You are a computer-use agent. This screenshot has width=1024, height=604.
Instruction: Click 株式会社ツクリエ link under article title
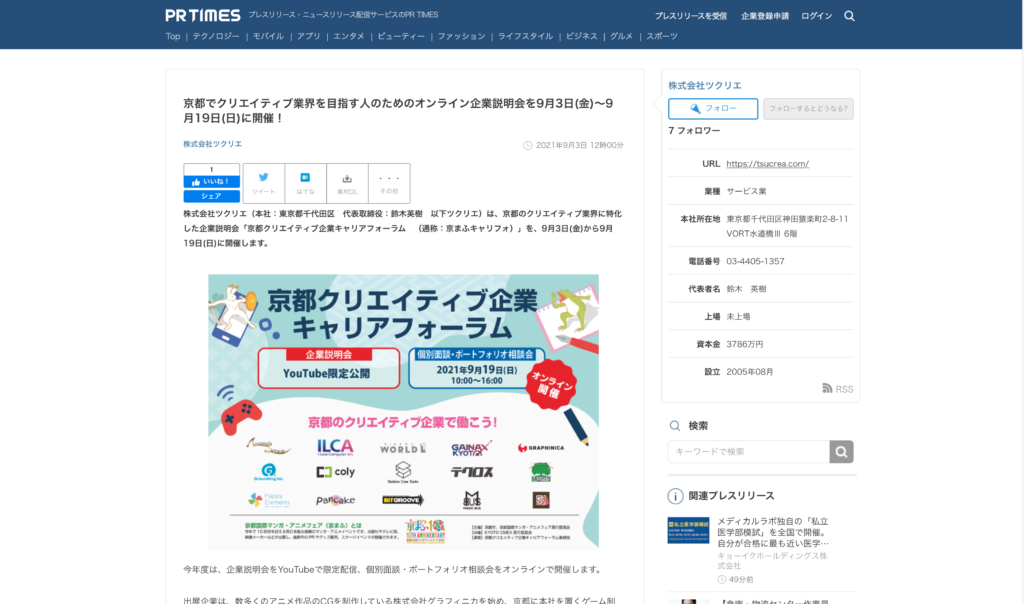coord(212,144)
